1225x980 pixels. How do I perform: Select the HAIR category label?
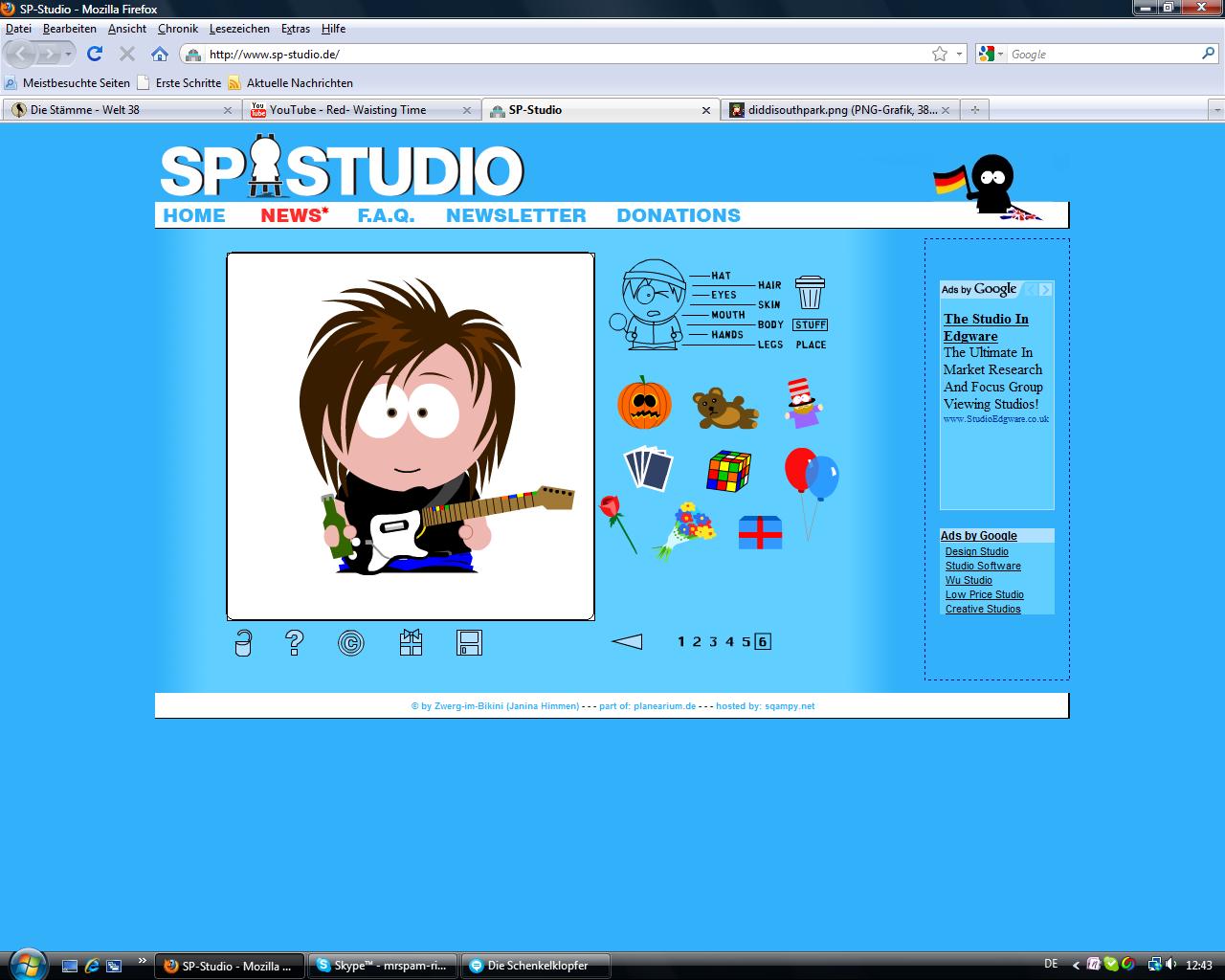click(769, 285)
